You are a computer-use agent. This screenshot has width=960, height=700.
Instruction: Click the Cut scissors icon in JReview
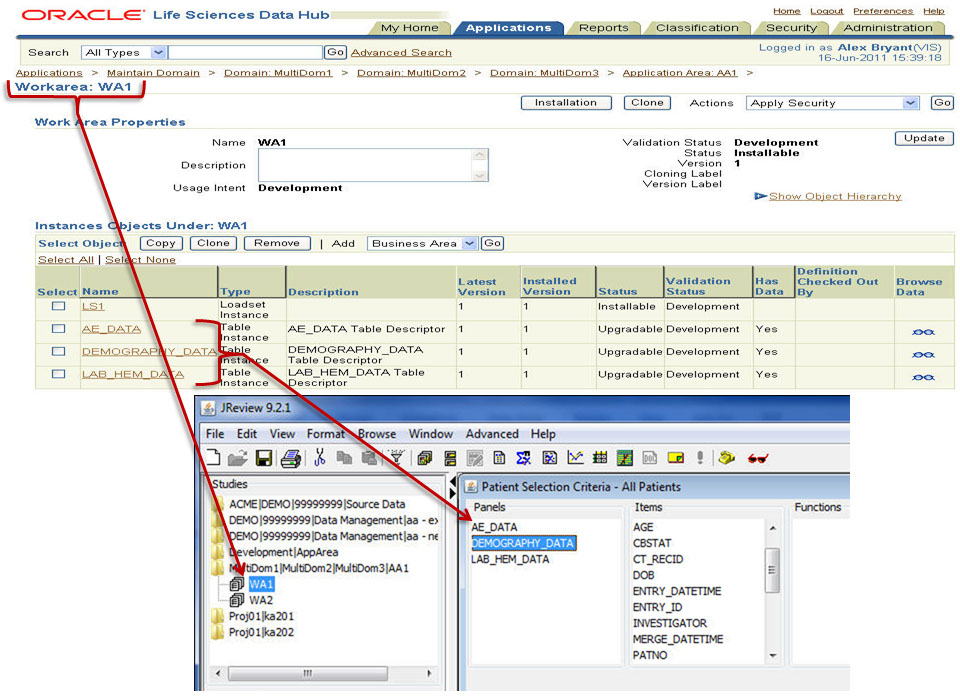320,457
